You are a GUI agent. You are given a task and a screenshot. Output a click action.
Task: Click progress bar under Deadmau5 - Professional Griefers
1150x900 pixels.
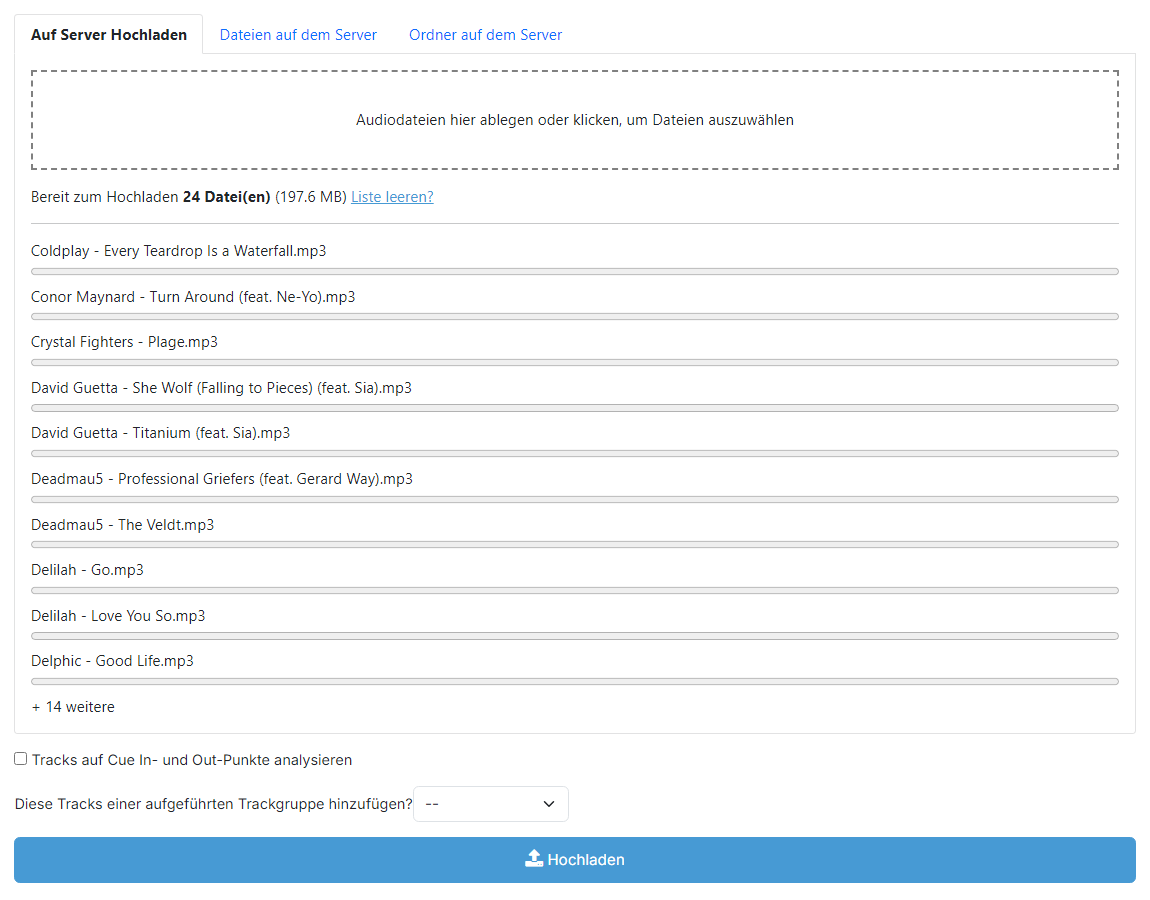point(575,500)
